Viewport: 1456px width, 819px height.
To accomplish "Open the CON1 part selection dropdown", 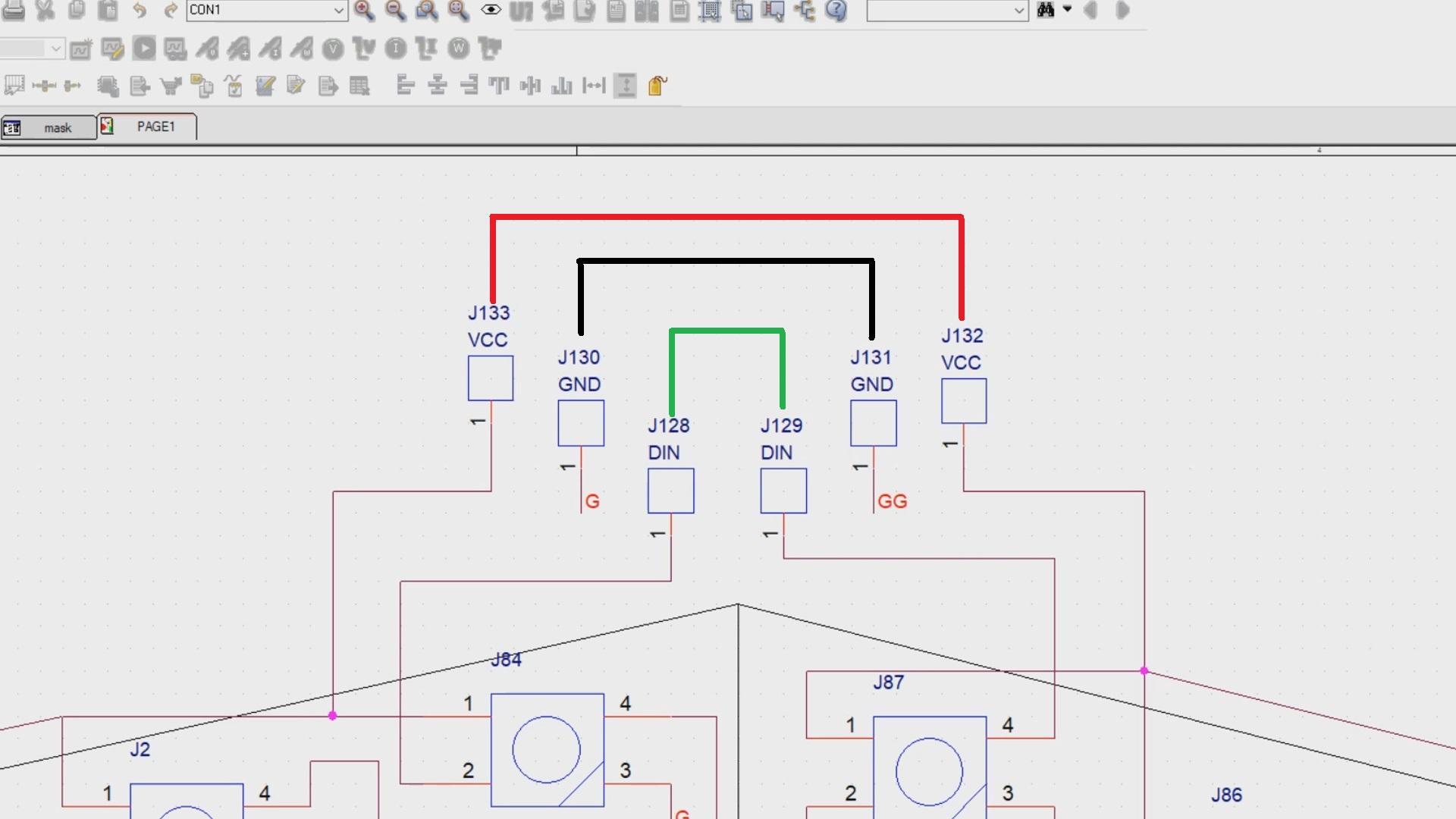I will (338, 10).
